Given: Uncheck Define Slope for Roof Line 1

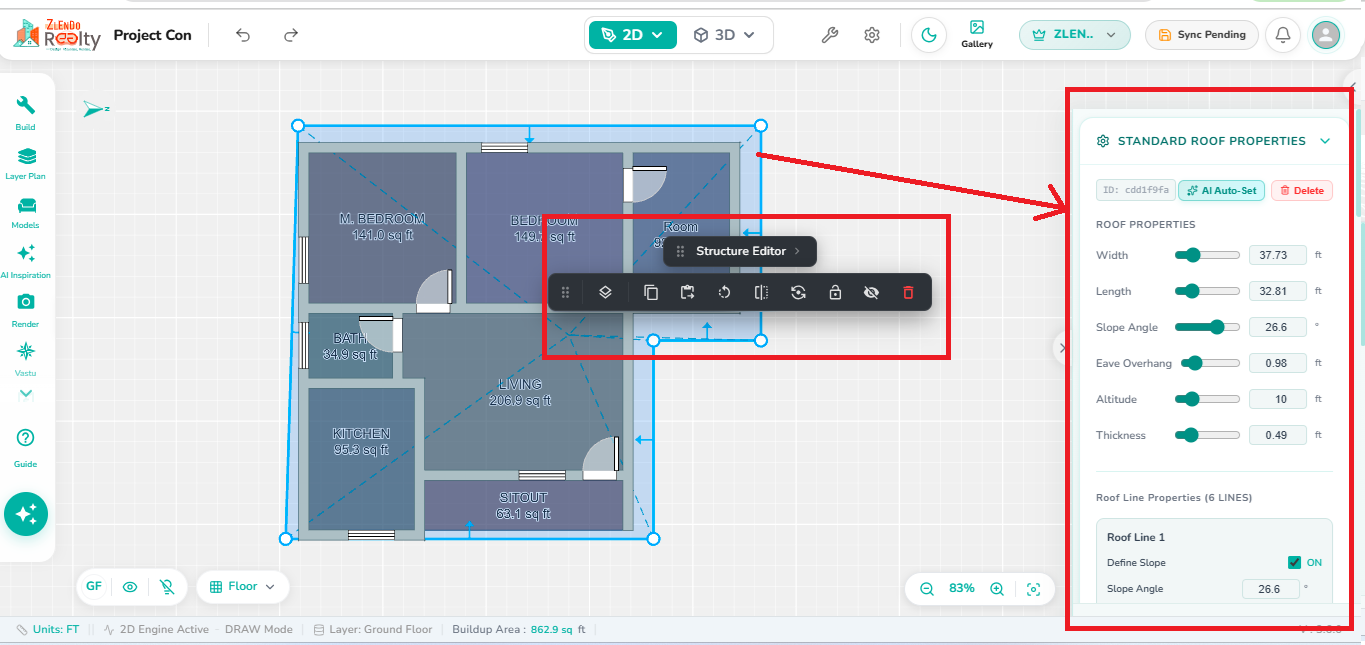Looking at the screenshot, I should pos(1294,563).
